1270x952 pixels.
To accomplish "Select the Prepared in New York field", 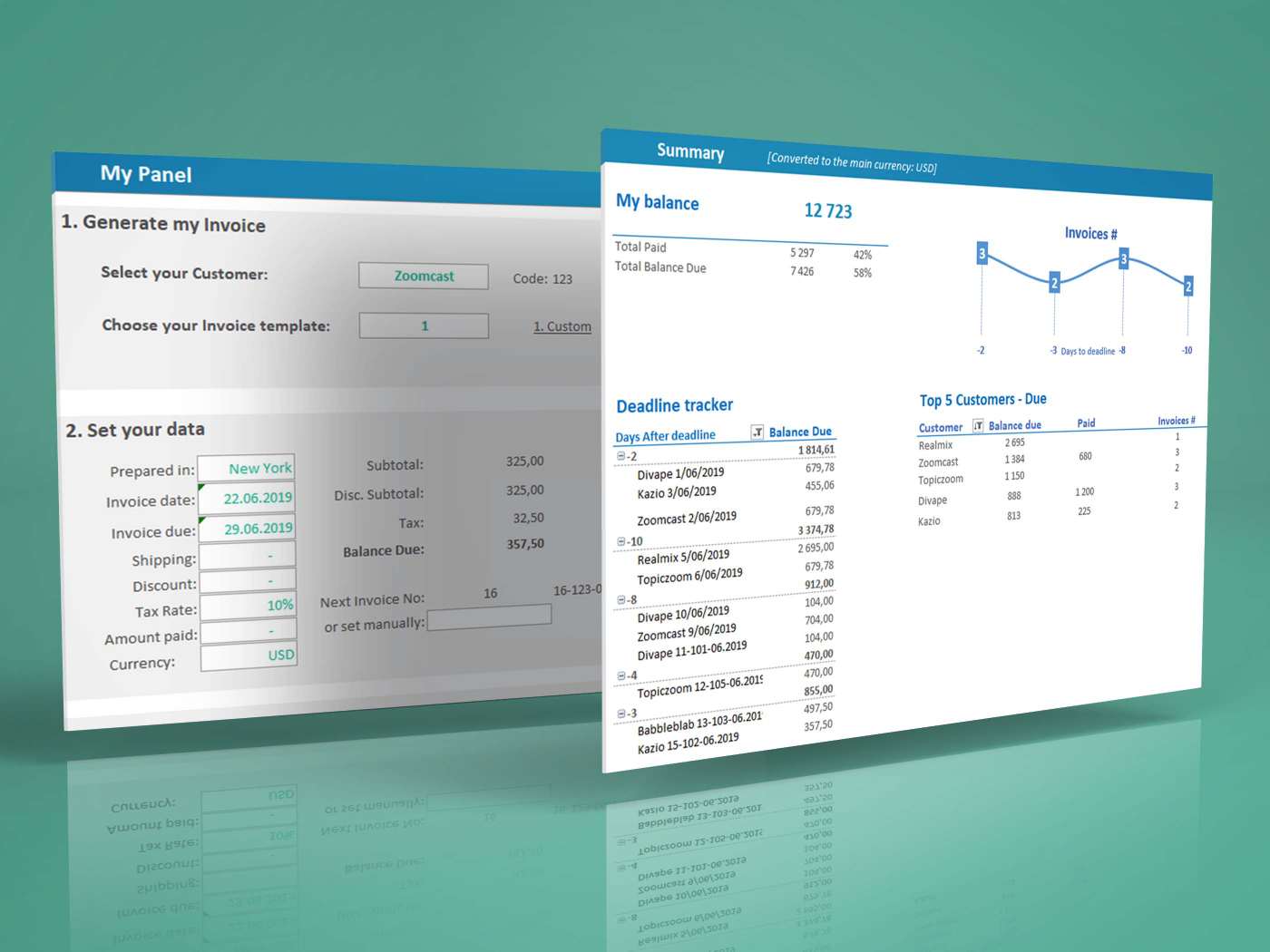I will (247, 468).
